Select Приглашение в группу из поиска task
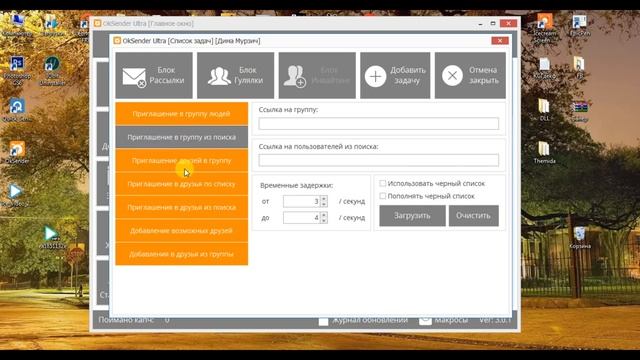 pyautogui.click(x=182, y=137)
